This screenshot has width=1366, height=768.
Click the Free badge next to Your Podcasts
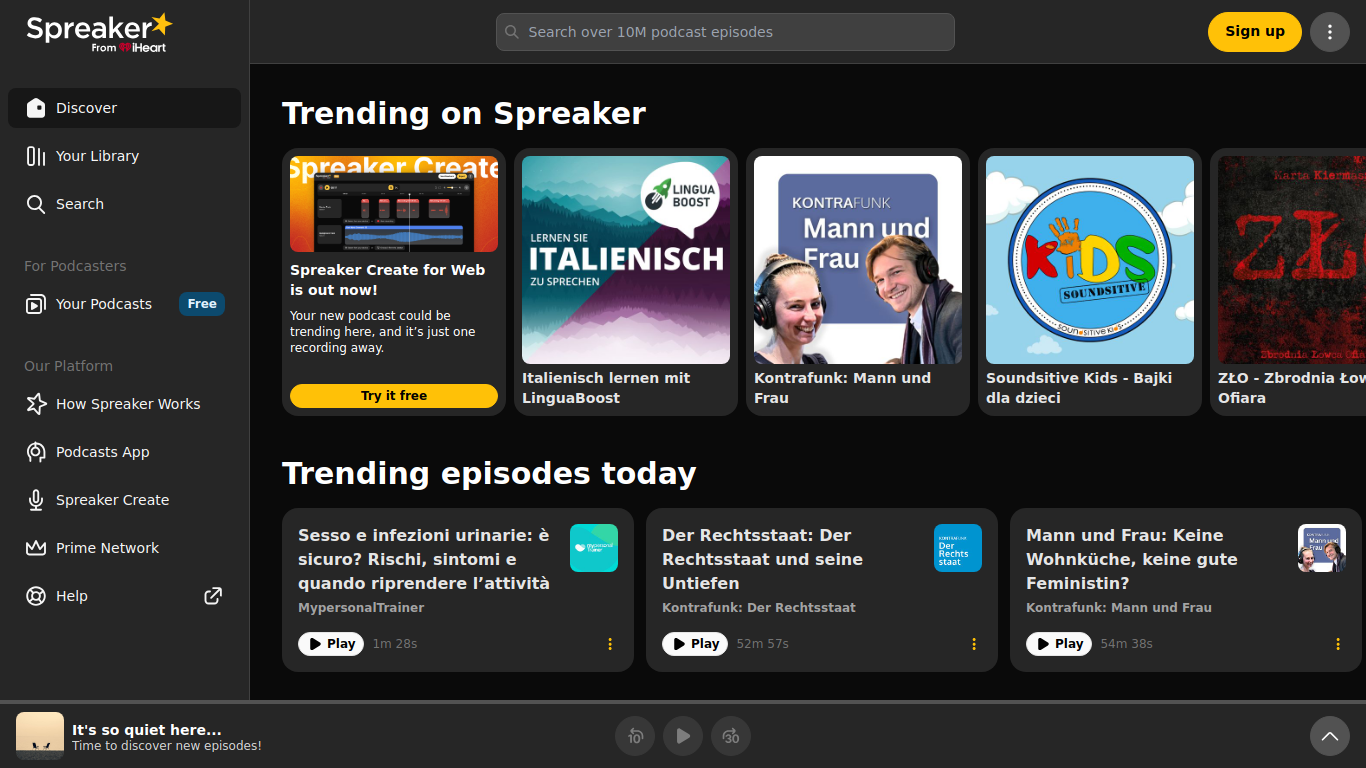click(202, 304)
